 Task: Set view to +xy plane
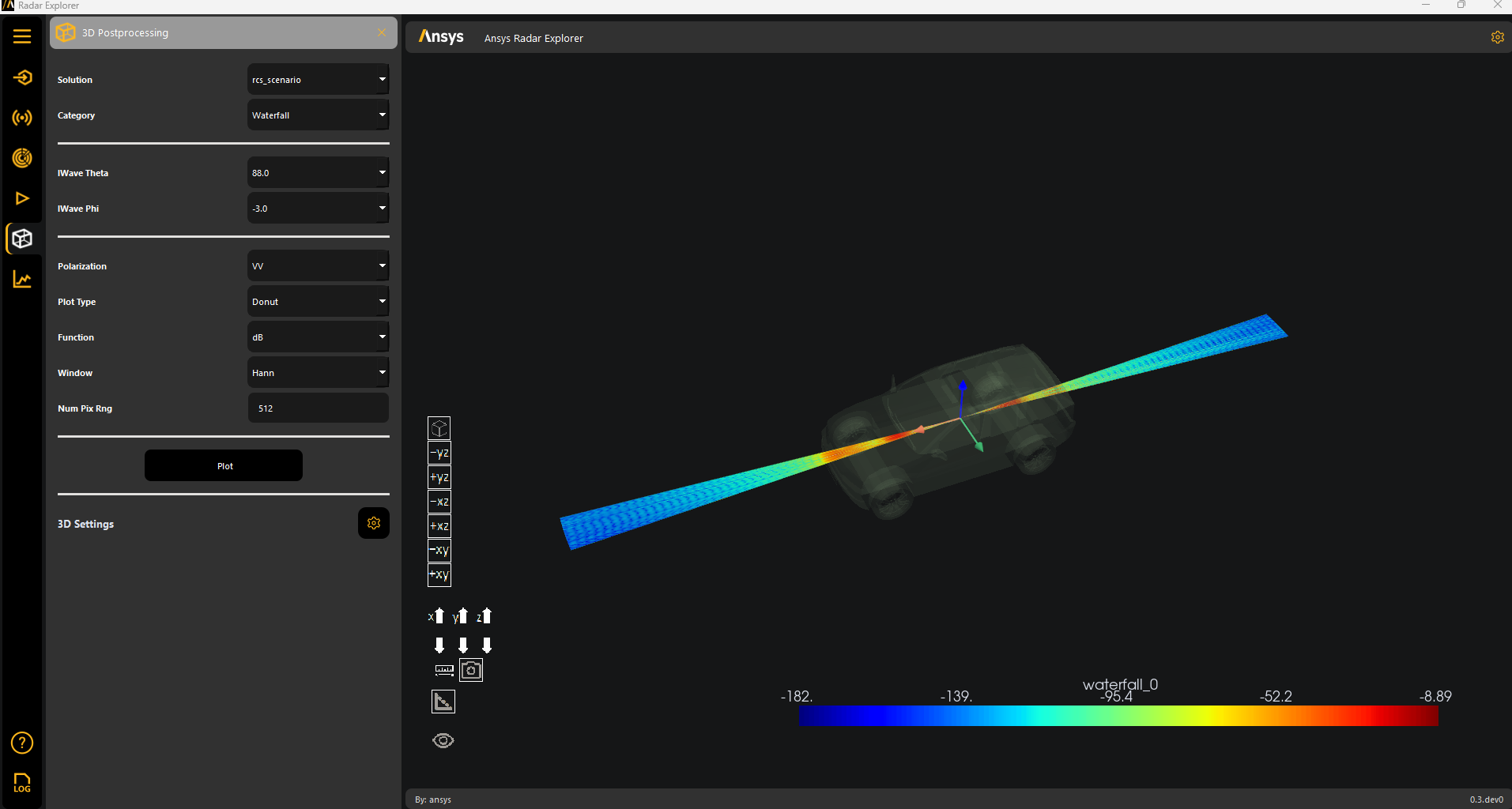coord(439,574)
